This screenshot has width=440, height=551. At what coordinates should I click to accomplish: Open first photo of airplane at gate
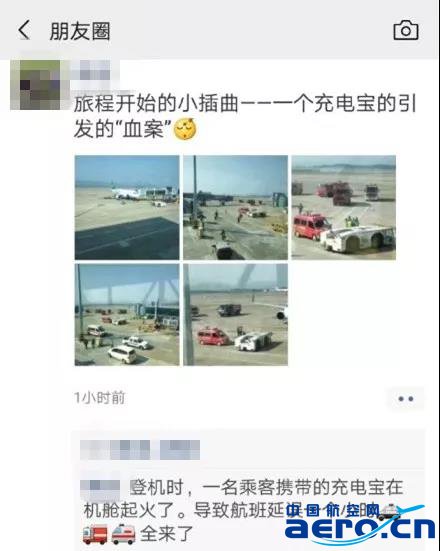point(127,207)
